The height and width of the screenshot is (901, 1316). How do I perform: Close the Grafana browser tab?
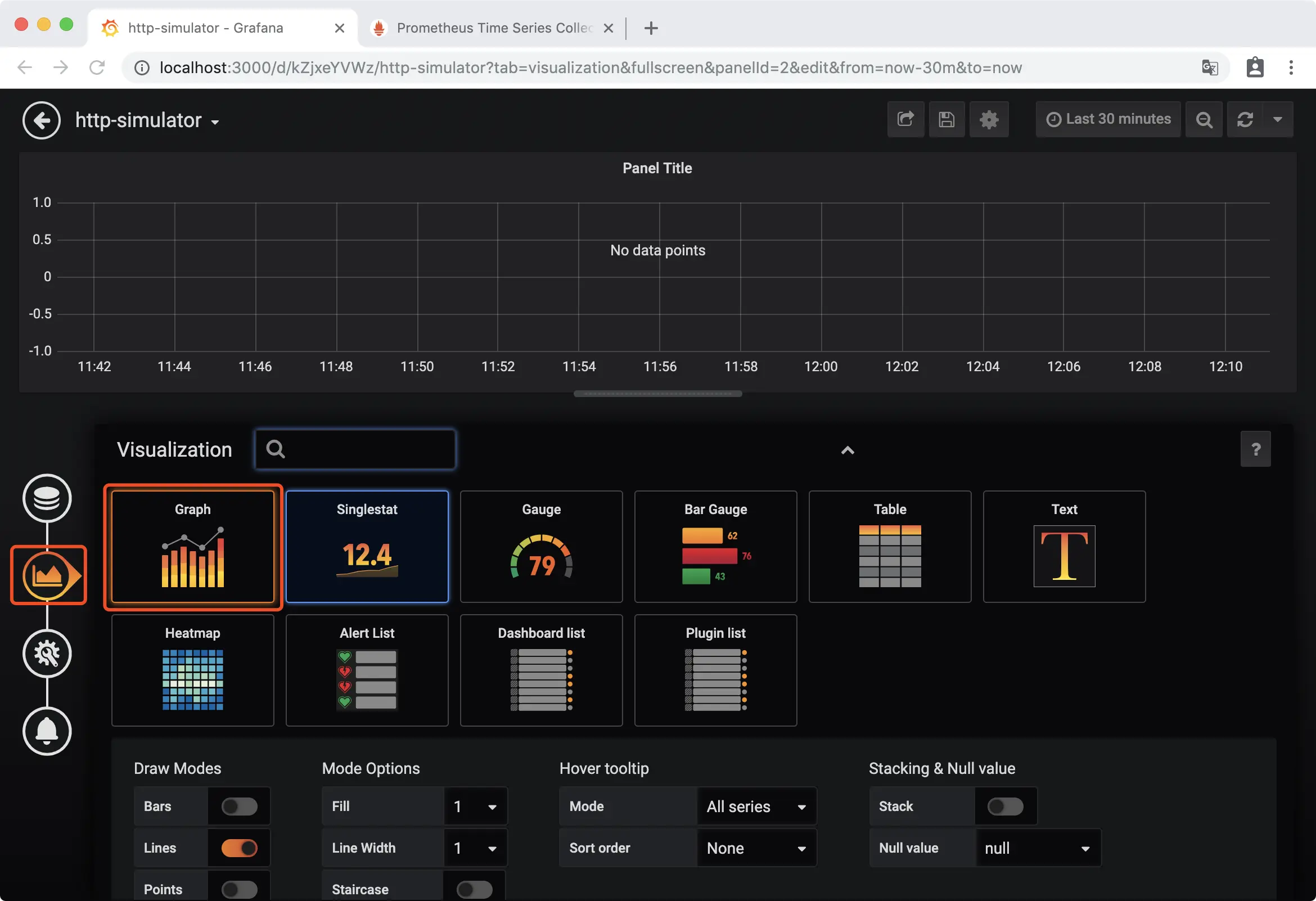coord(339,28)
